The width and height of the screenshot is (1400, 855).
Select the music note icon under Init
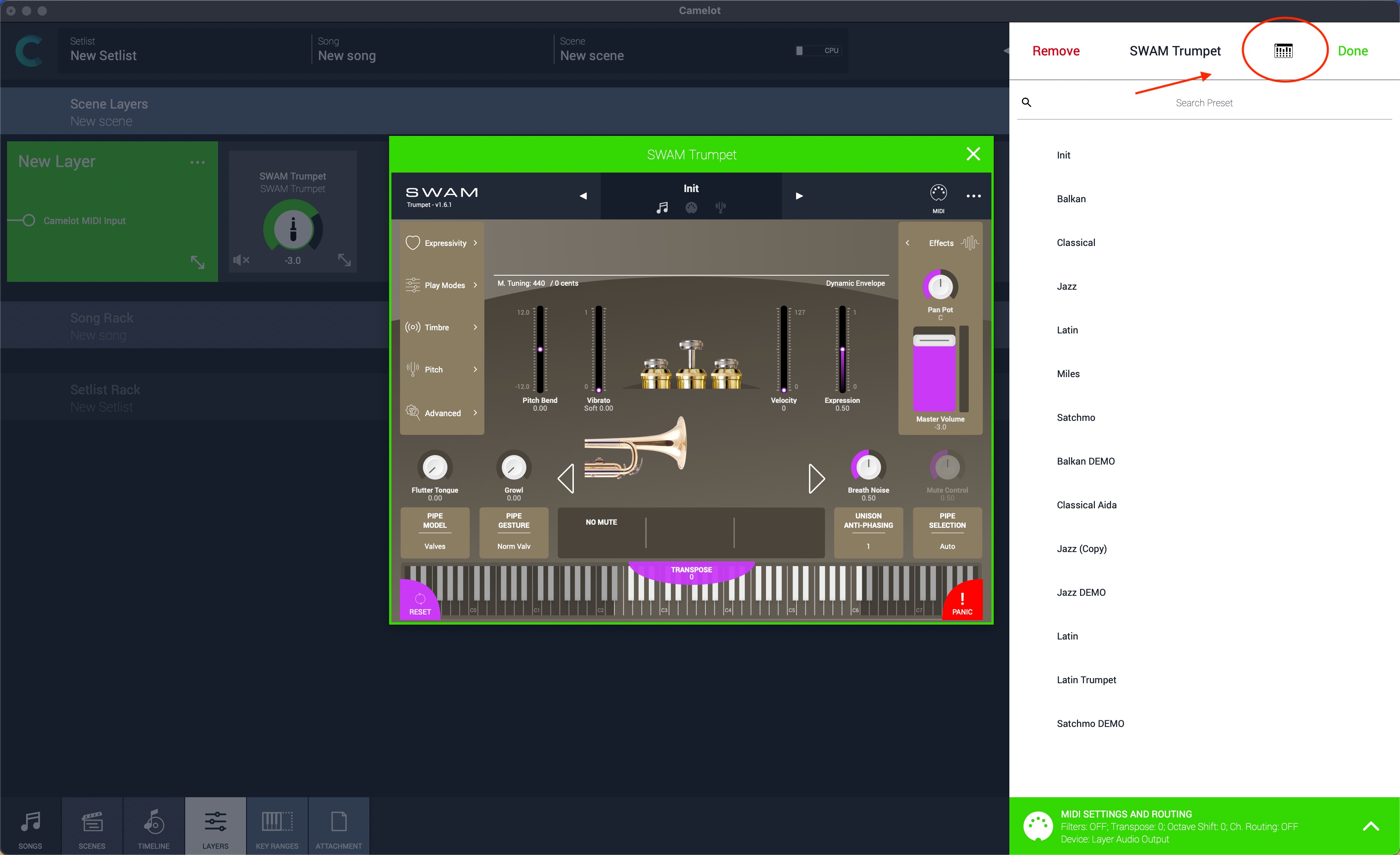click(662, 208)
